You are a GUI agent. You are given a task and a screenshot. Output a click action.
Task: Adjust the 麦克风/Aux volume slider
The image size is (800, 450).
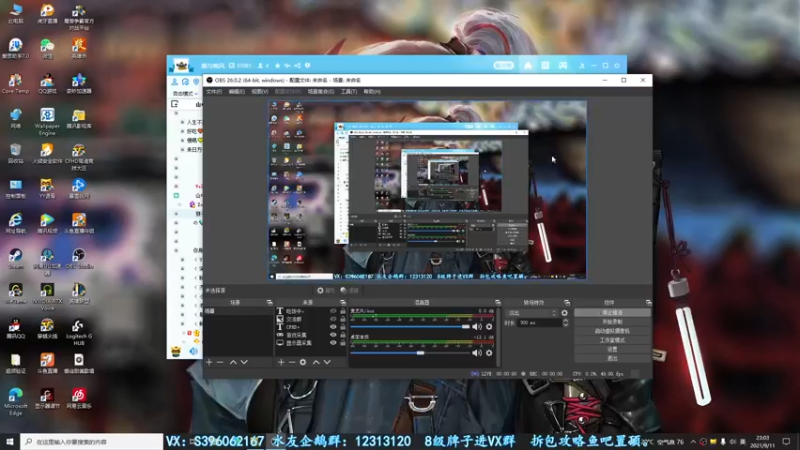point(410,327)
